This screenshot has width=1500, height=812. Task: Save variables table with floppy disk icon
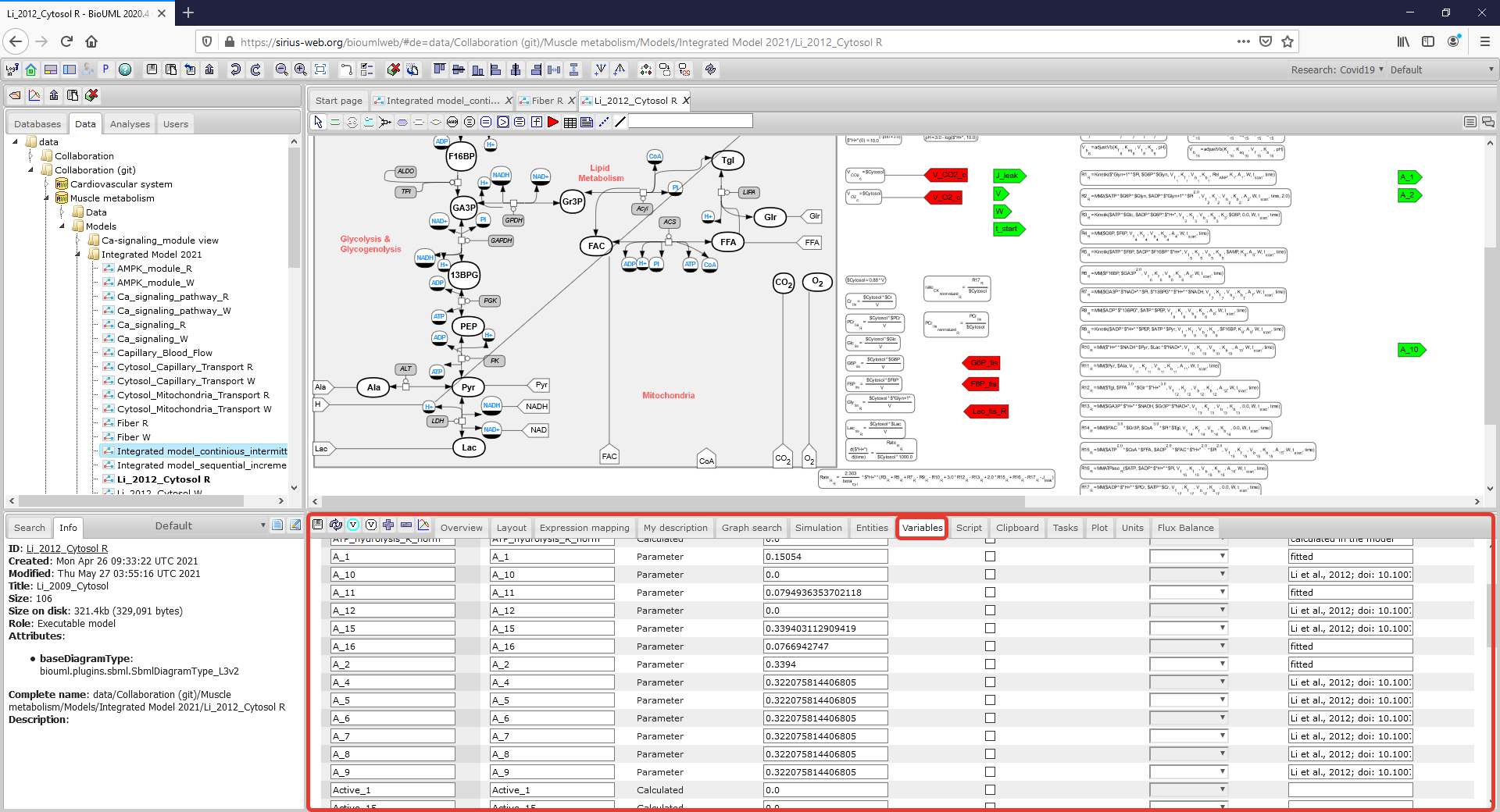[318, 525]
